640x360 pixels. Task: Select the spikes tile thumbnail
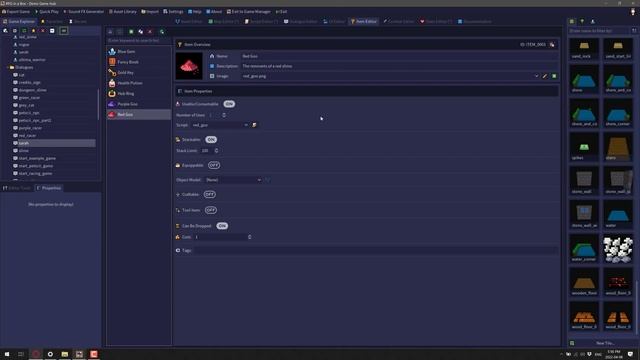(x=584, y=147)
